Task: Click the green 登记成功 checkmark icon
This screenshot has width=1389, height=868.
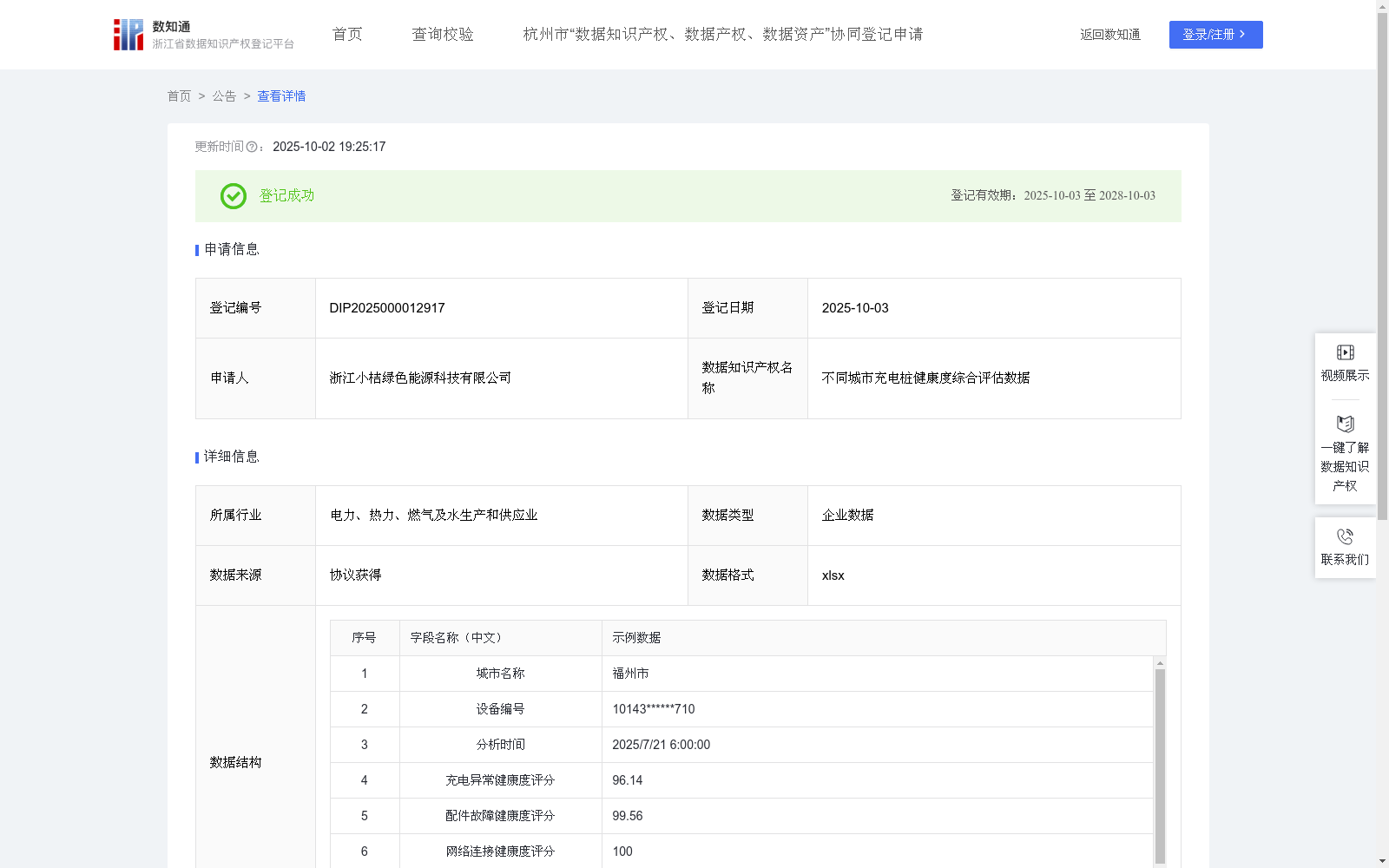Action: tap(233, 196)
